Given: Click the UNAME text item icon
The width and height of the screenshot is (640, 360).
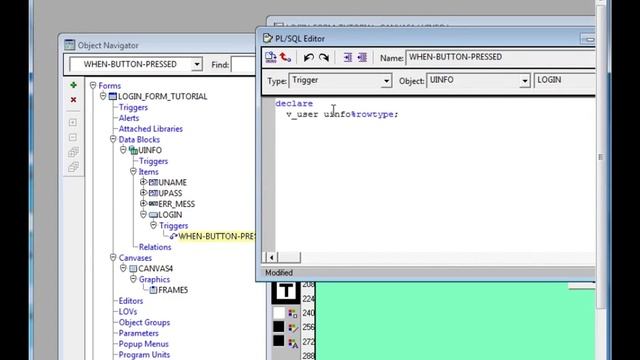Looking at the screenshot, I should pyautogui.click(x=153, y=182).
